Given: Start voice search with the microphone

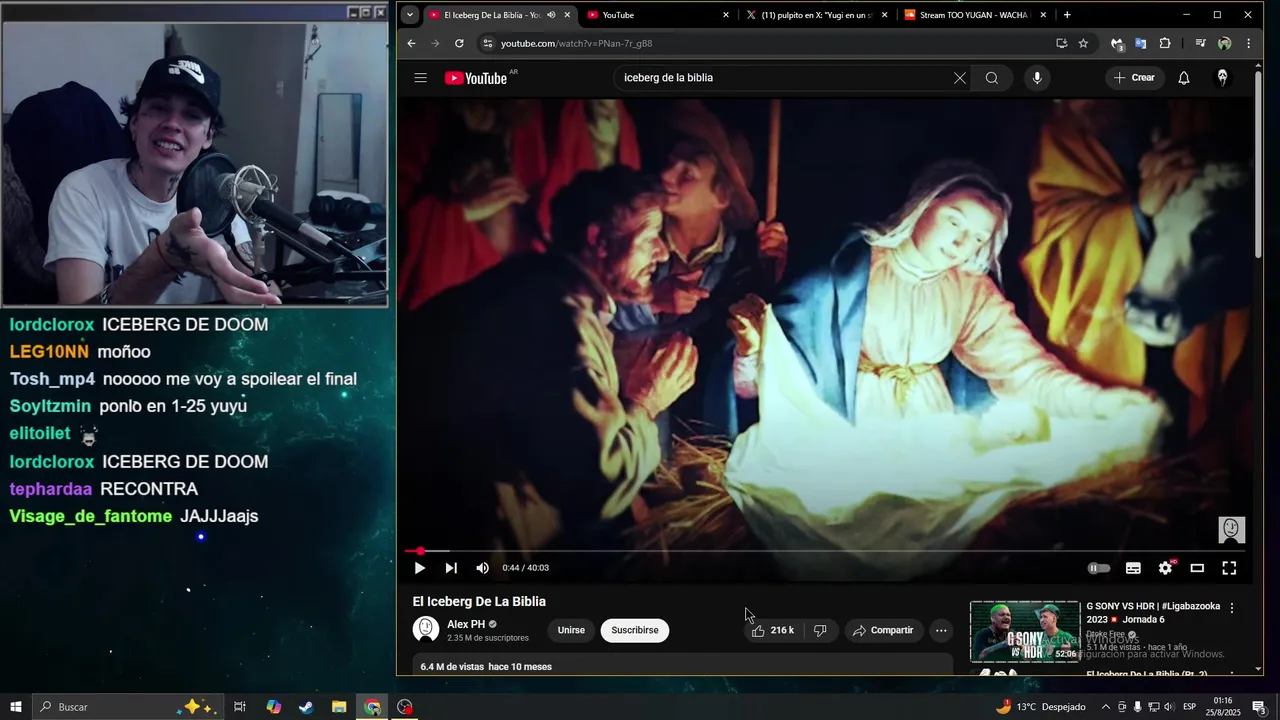Looking at the screenshot, I should (1037, 78).
